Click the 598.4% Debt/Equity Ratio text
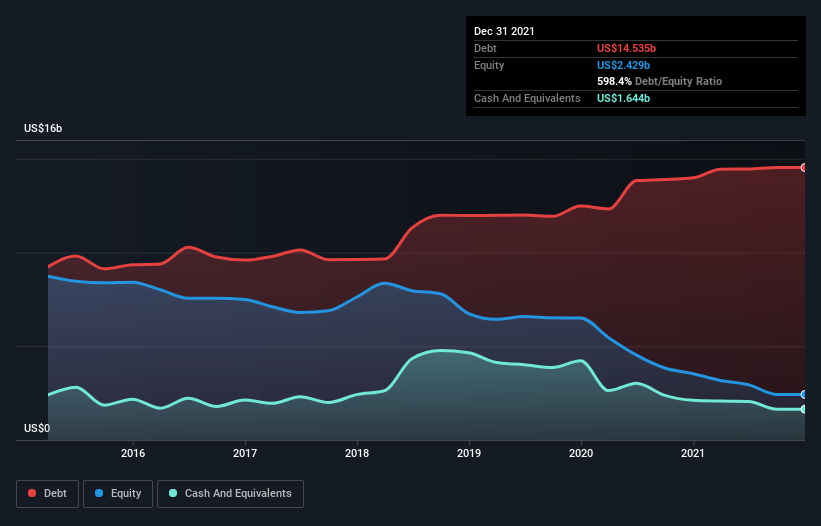 pyautogui.click(x=659, y=81)
